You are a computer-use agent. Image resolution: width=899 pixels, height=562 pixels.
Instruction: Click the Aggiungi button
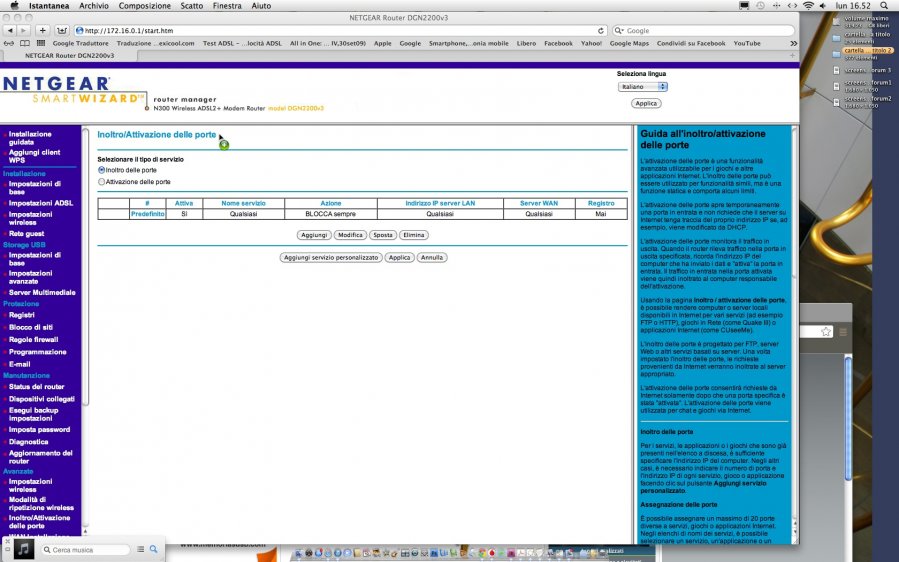pos(314,235)
